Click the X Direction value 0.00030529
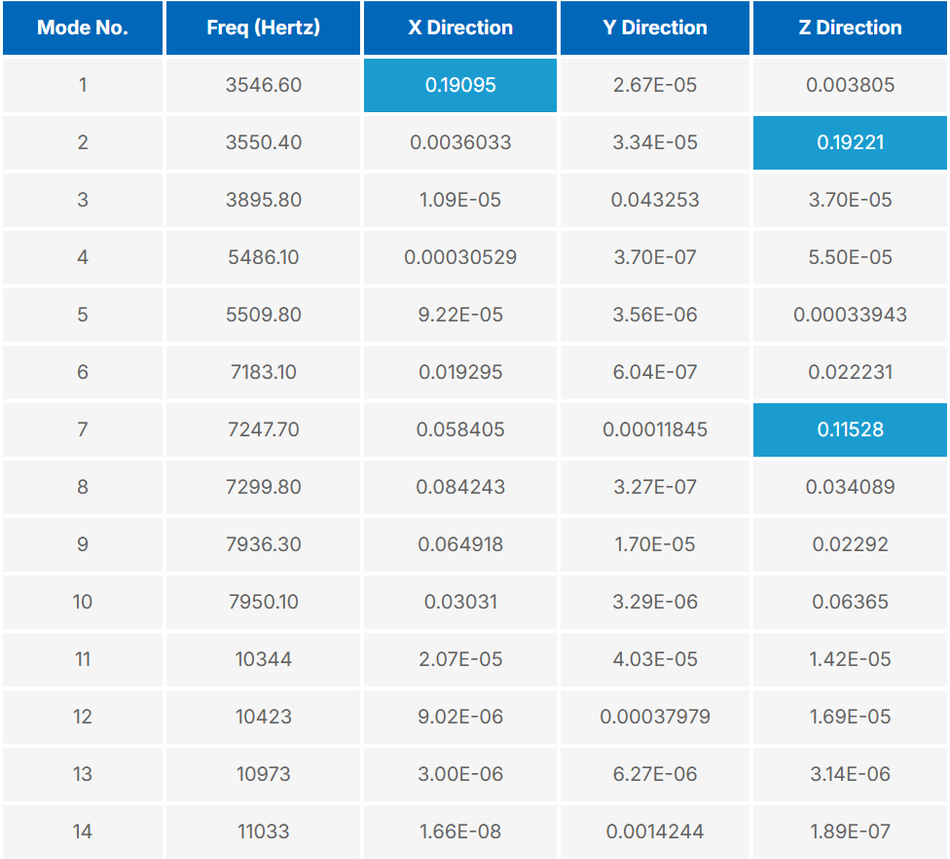950x859 pixels. pyautogui.click(x=460, y=257)
